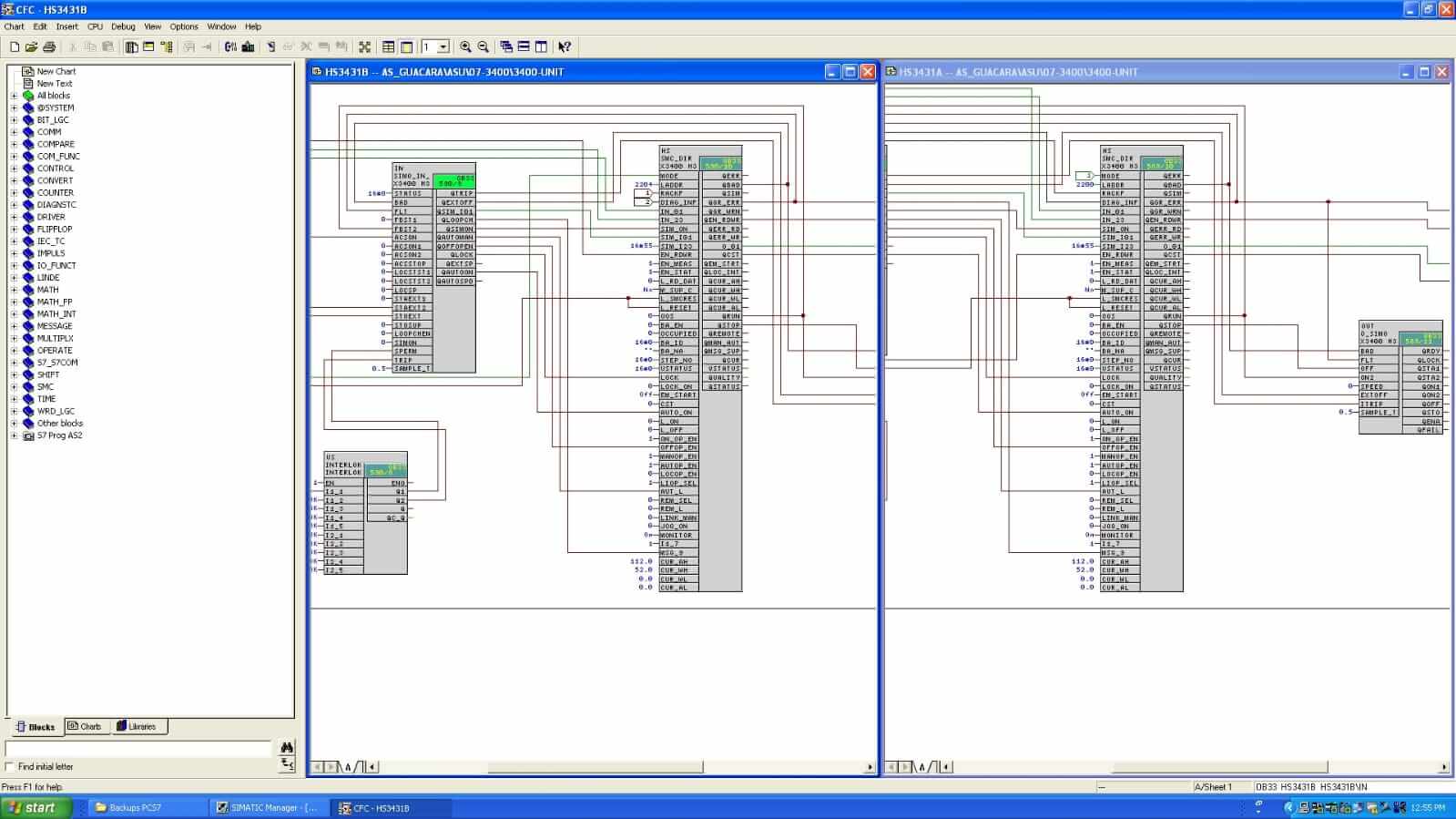
Task: Click the Print toolbar icon
Action: [x=49, y=46]
